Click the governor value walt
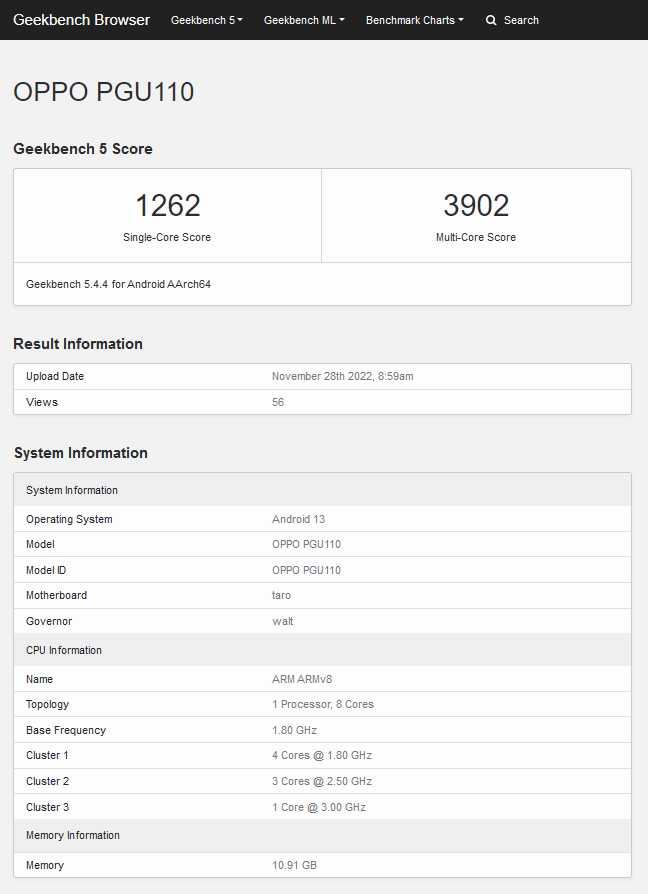Image resolution: width=648 pixels, height=894 pixels. click(282, 621)
